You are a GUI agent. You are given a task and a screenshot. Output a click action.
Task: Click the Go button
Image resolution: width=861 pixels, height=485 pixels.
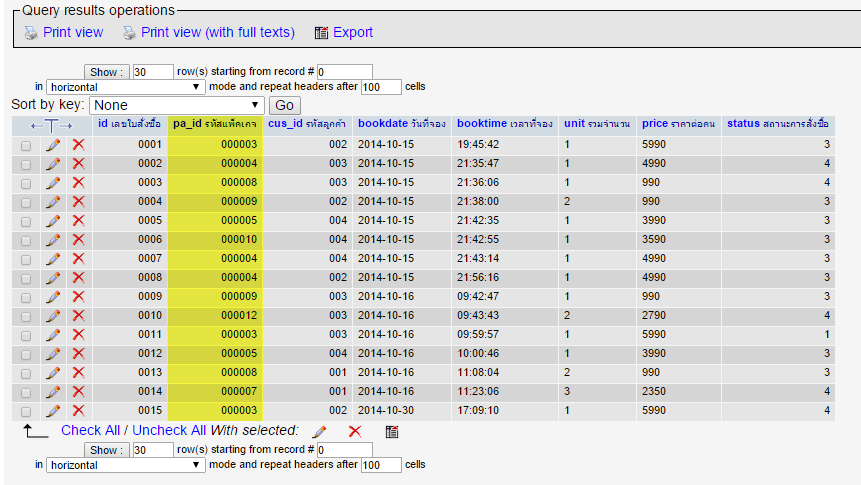click(x=284, y=105)
